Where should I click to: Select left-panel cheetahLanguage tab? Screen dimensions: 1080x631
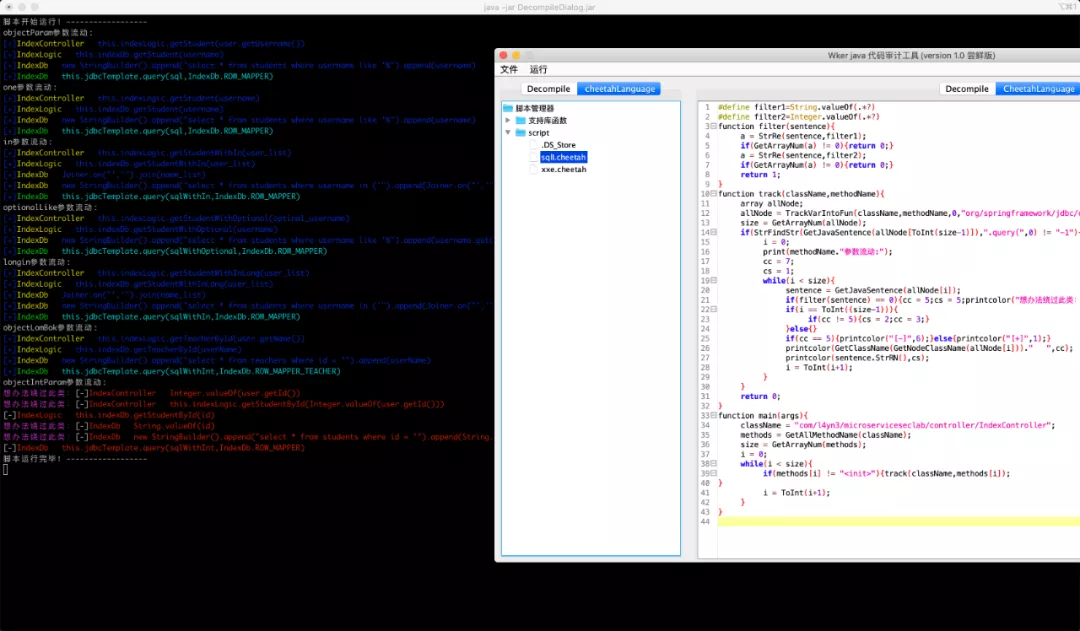point(619,89)
